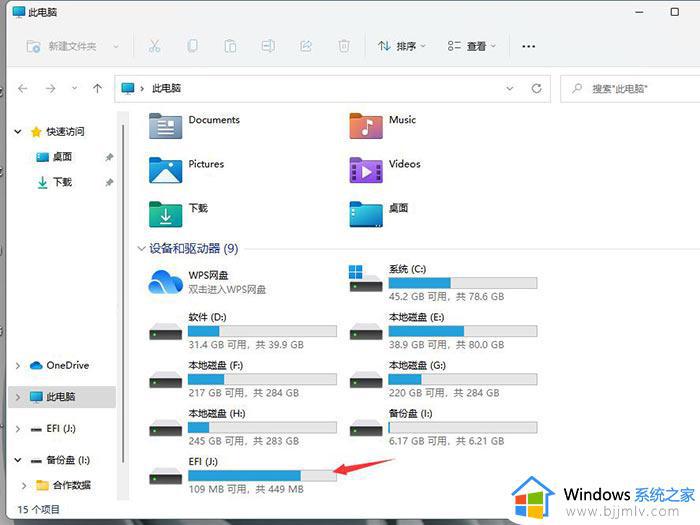Select the WPS网盘 cloud icon
700x525 pixels.
tap(165, 282)
